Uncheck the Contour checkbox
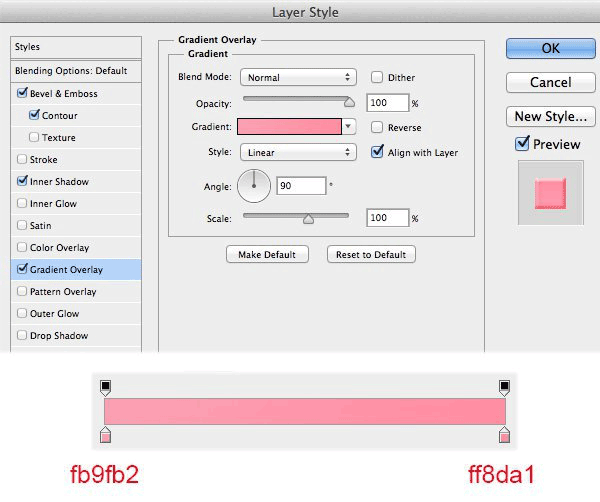The height and width of the screenshot is (502, 600). pyautogui.click(x=34, y=115)
